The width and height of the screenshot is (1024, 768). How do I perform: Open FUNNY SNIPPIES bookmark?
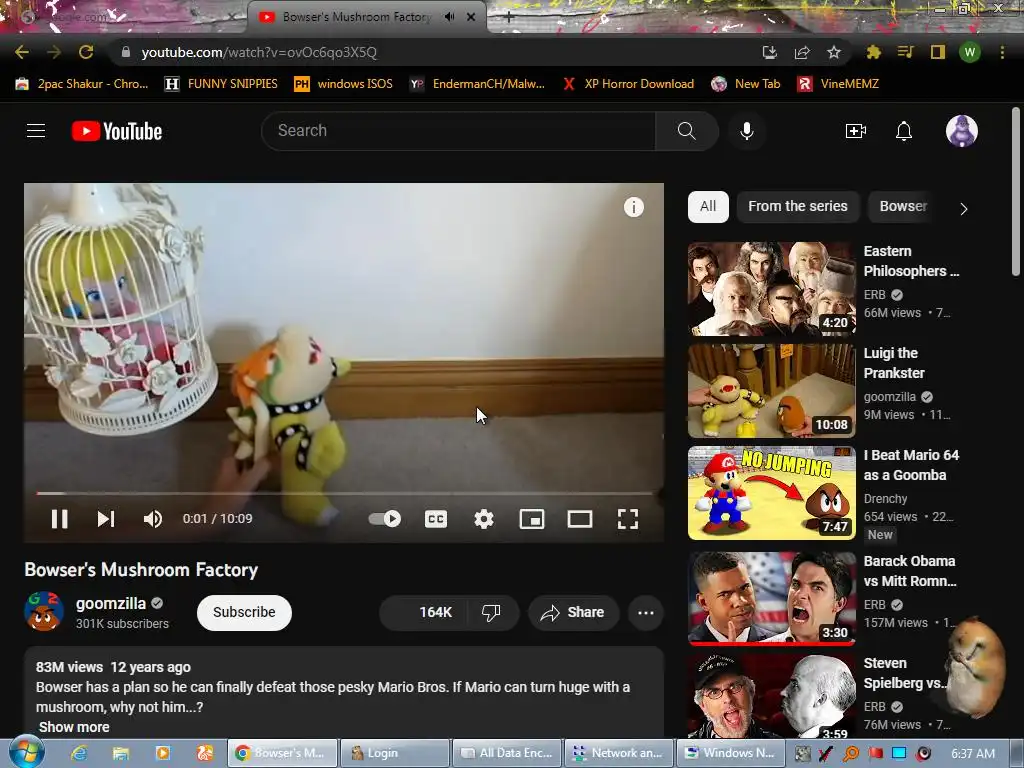[x=221, y=84]
